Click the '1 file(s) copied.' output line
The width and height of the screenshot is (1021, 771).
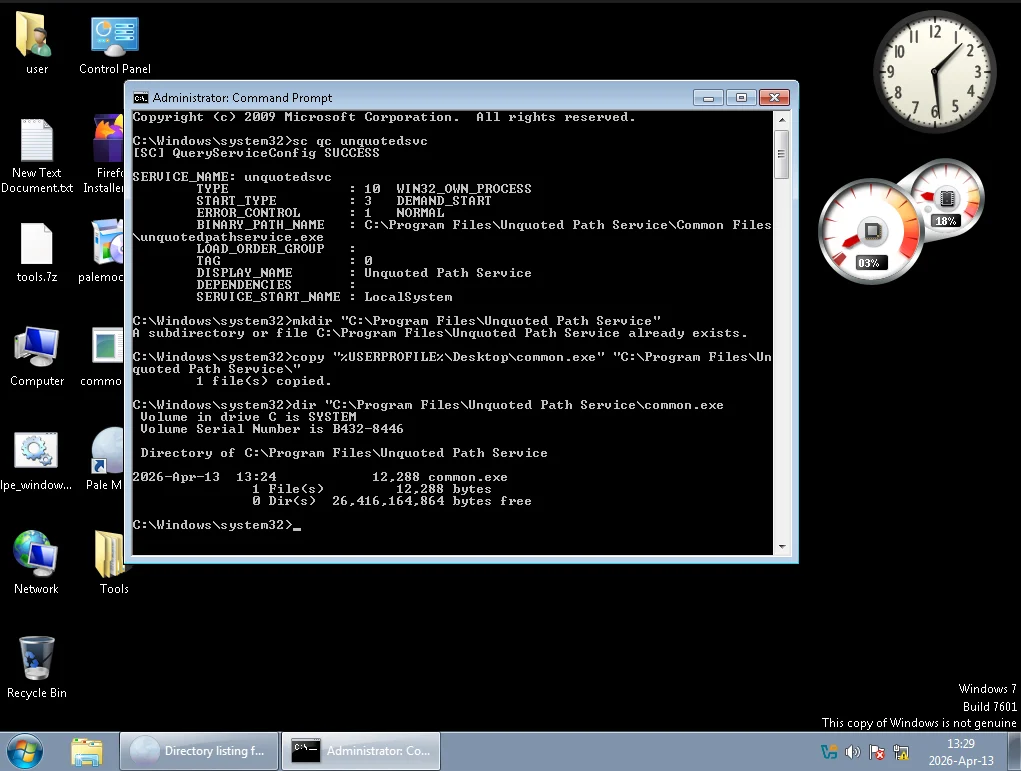[264, 381]
